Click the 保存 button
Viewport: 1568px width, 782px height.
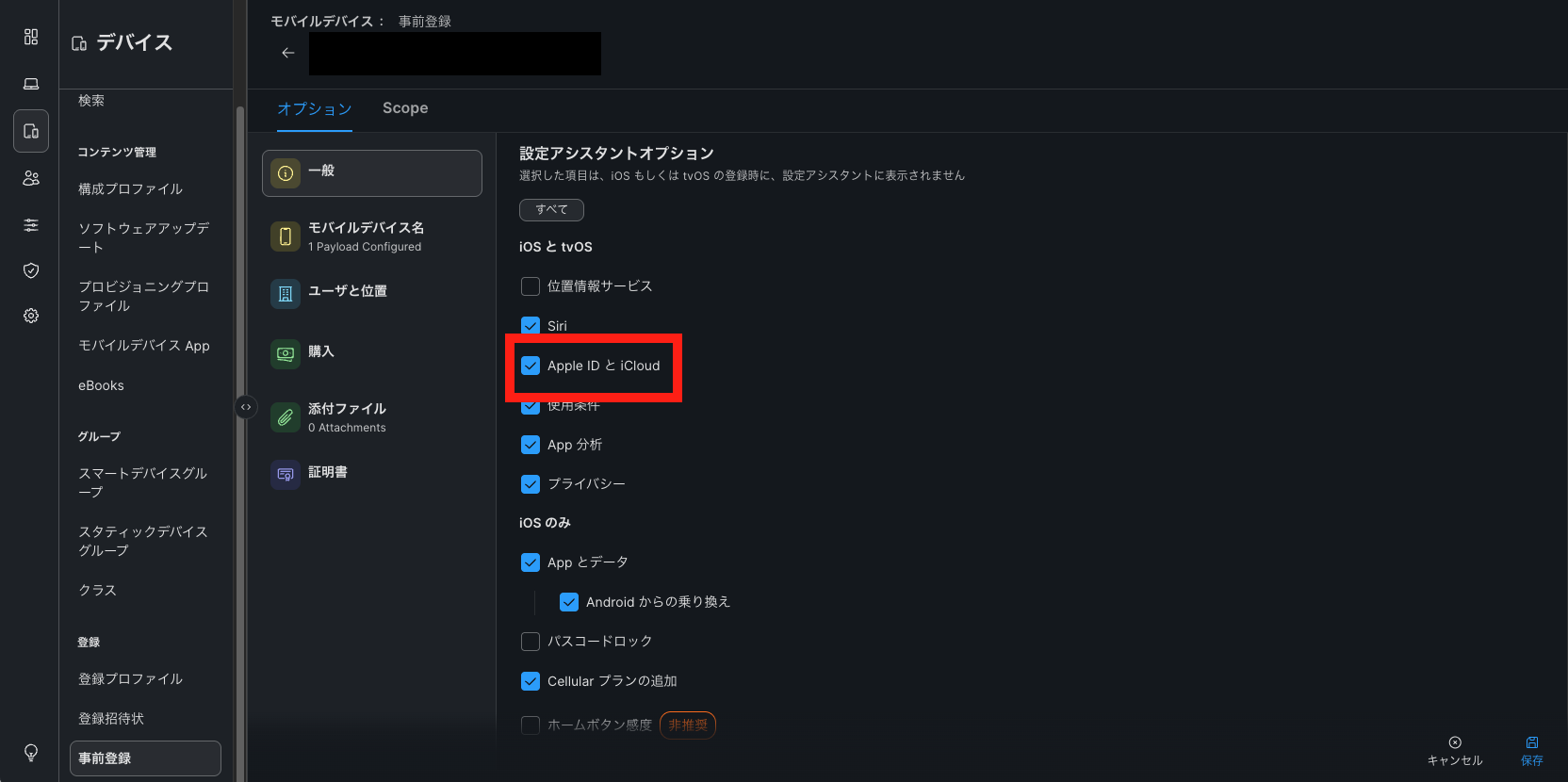(1532, 751)
